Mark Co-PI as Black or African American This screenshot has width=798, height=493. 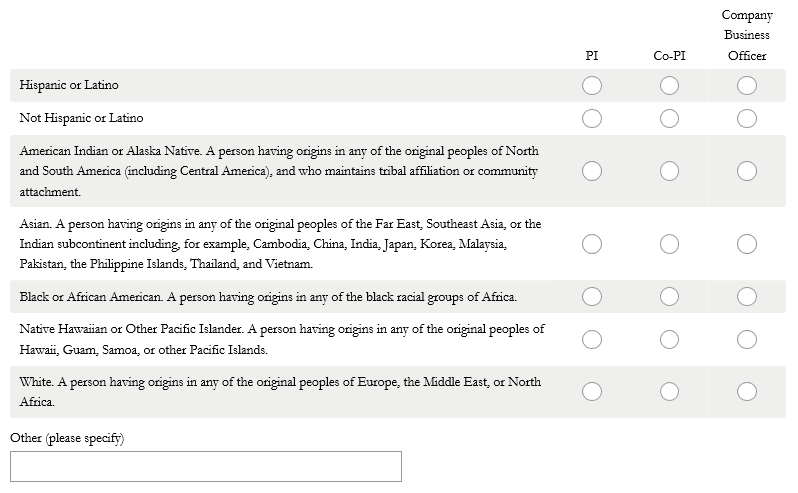pyautogui.click(x=669, y=296)
